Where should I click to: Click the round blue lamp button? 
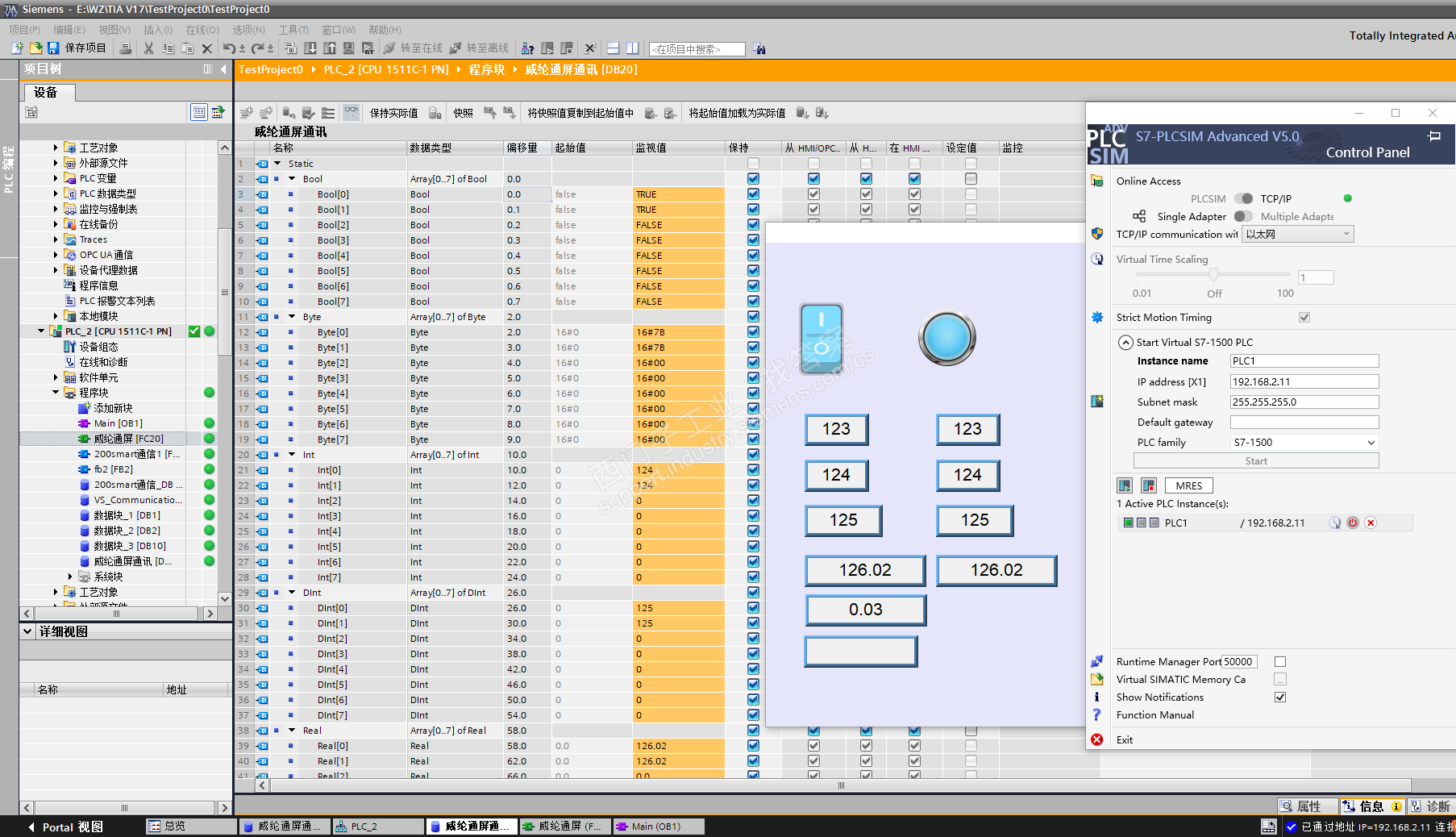pos(947,338)
